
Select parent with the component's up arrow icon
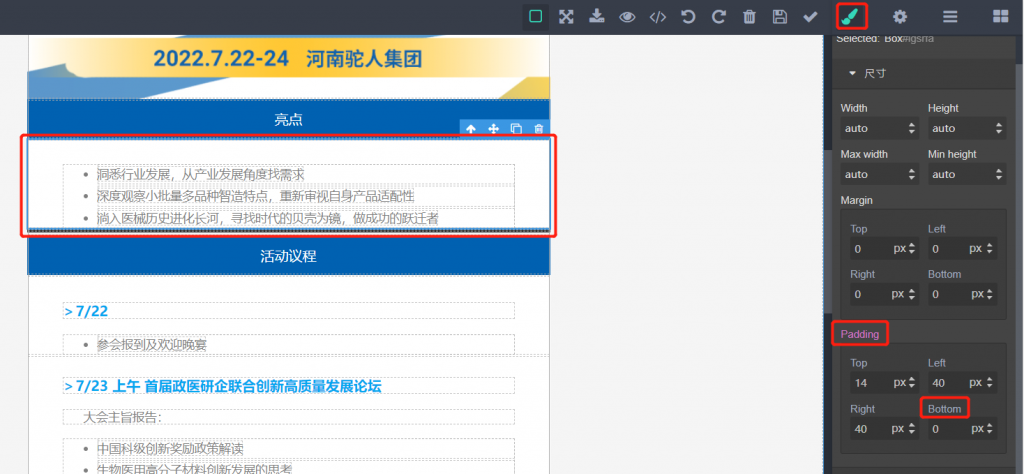pos(470,129)
